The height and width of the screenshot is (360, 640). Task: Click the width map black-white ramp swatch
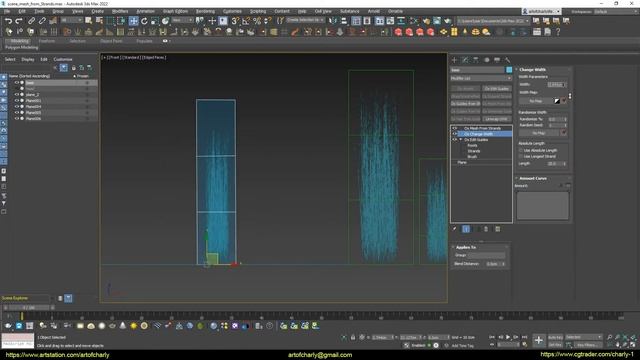tap(557, 101)
